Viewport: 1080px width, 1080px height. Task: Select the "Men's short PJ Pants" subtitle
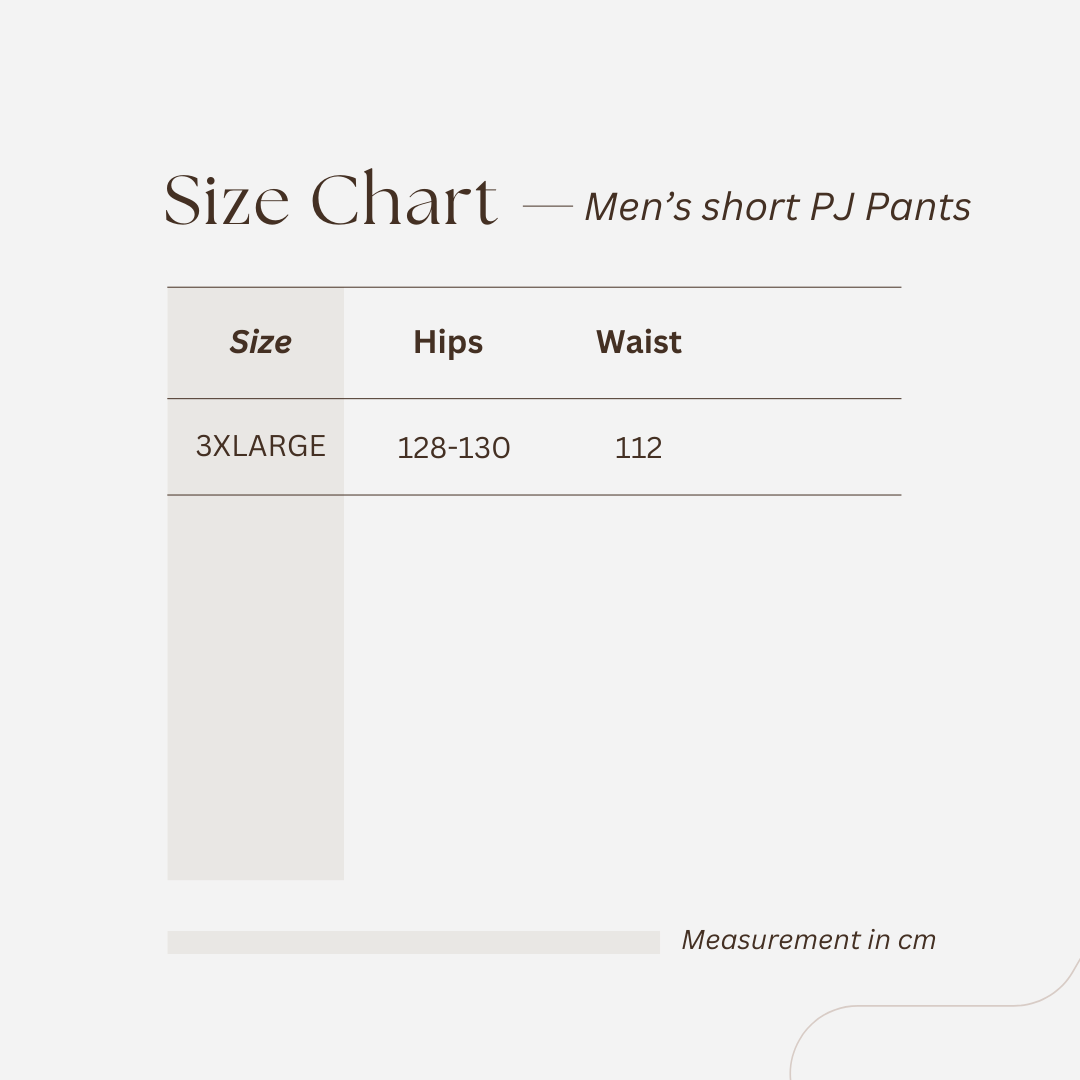[777, 207]
